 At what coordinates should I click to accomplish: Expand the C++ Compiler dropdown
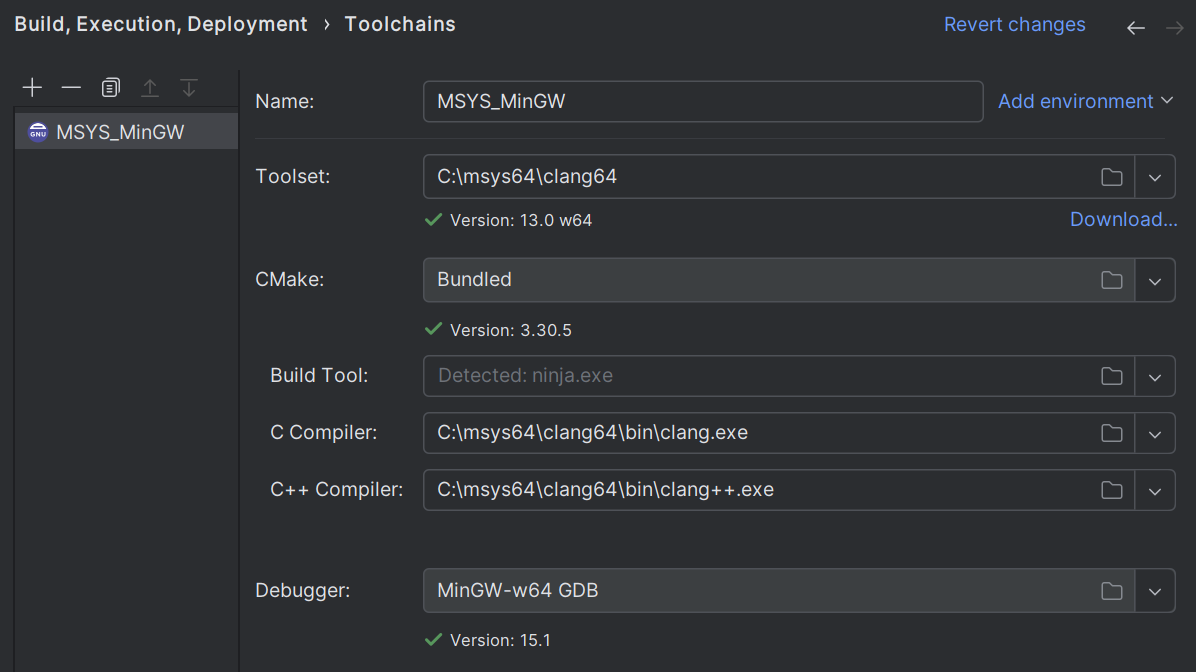click(x=1155, y=490)
